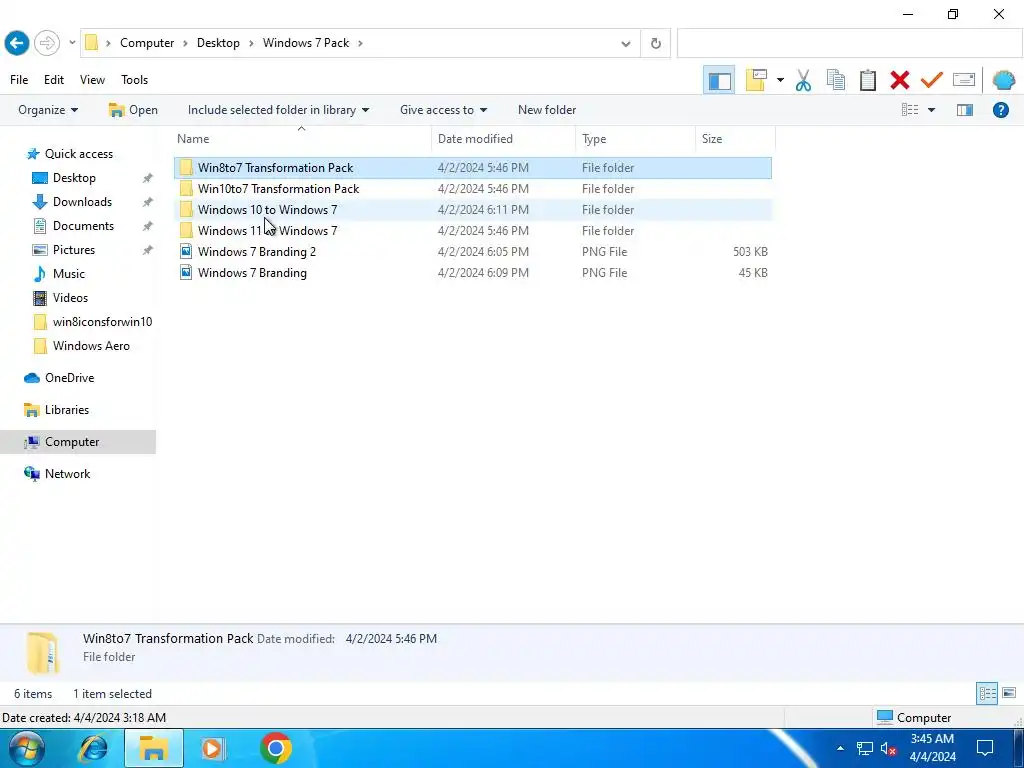Select the Win10to7 Transformation Pack folder

point(473,189)
